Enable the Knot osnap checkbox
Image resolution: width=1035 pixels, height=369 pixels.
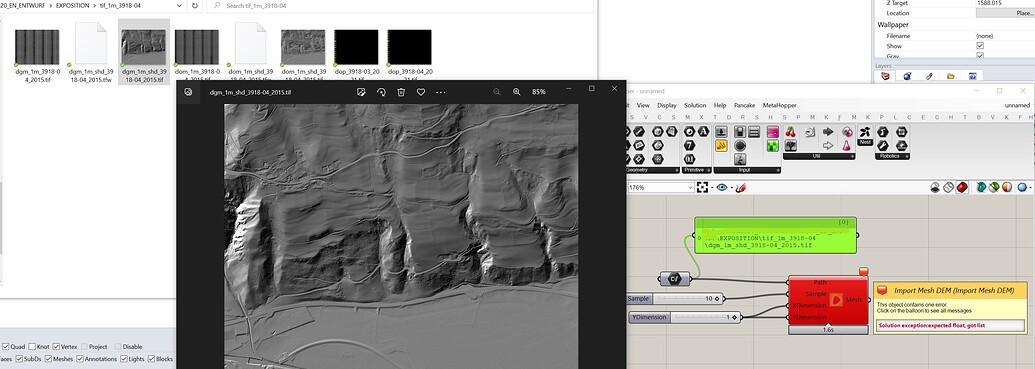point(31,347)
